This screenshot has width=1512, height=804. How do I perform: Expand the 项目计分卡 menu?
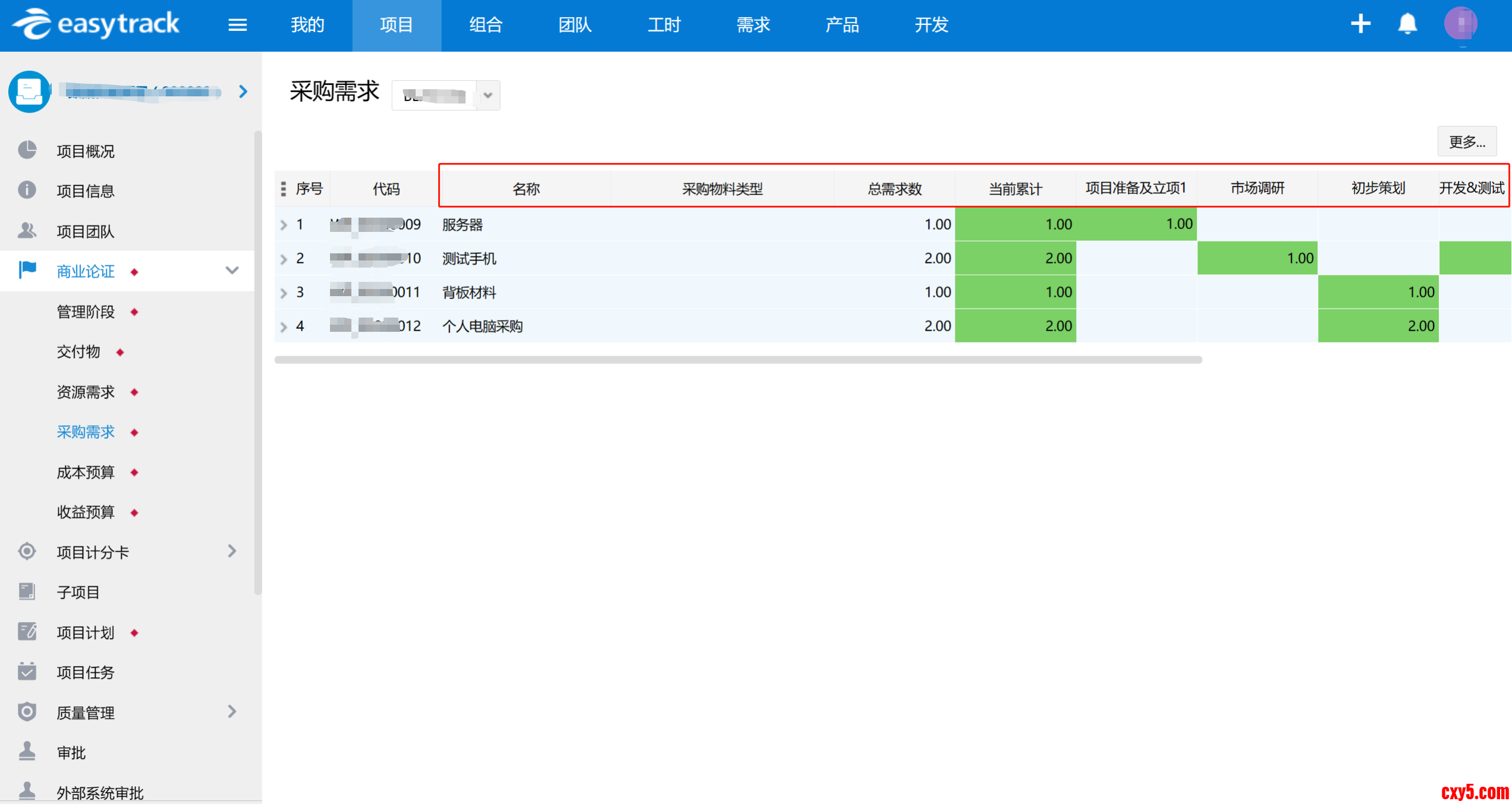click(232, 552)
